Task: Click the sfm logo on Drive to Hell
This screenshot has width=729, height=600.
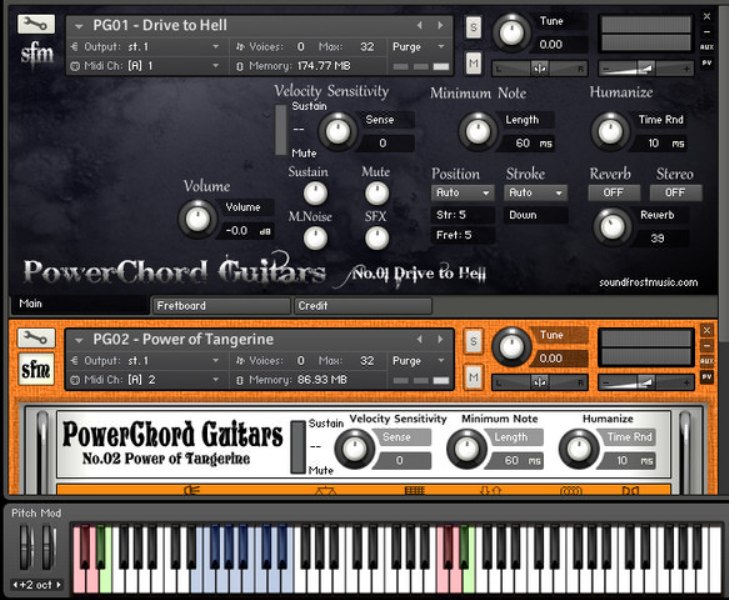Action: click(37, 53)
